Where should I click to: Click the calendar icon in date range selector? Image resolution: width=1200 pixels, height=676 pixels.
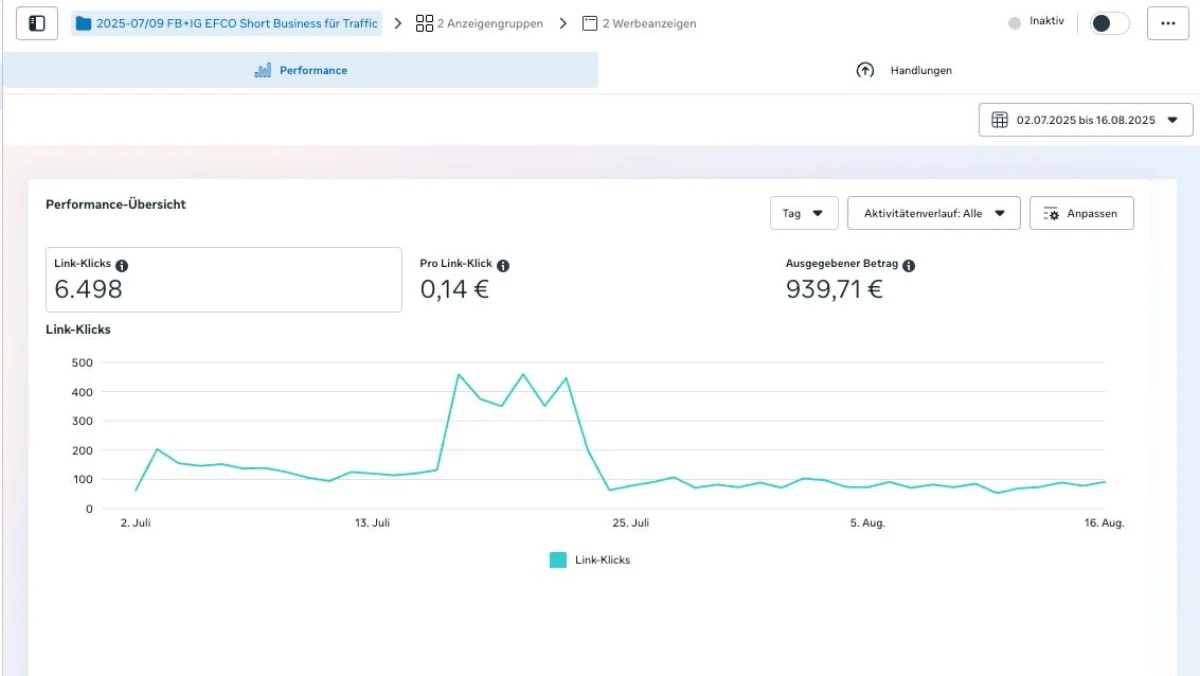pos(999,119)
